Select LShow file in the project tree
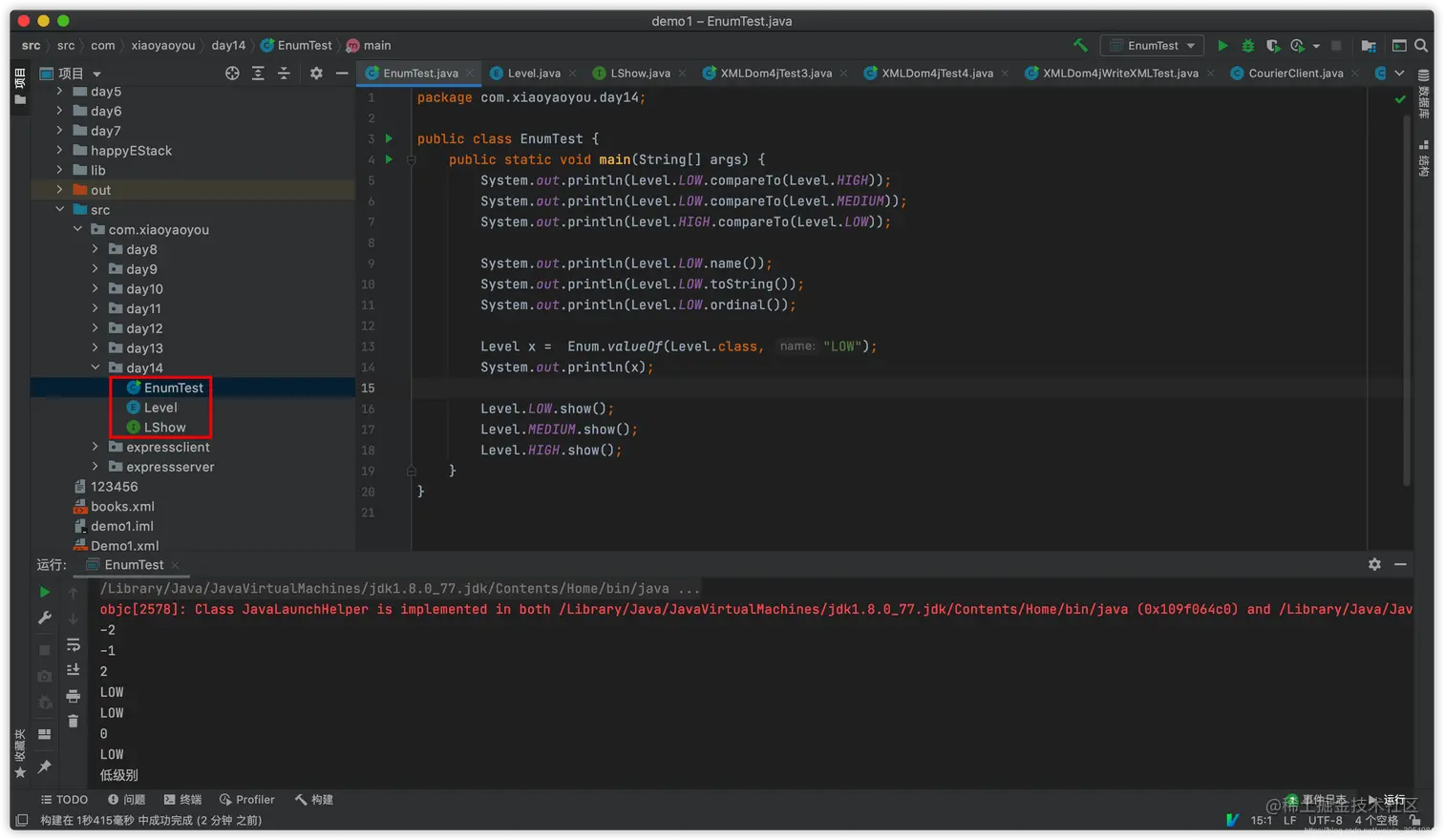This screenshot has height=840, width=1444. [164, 428]
